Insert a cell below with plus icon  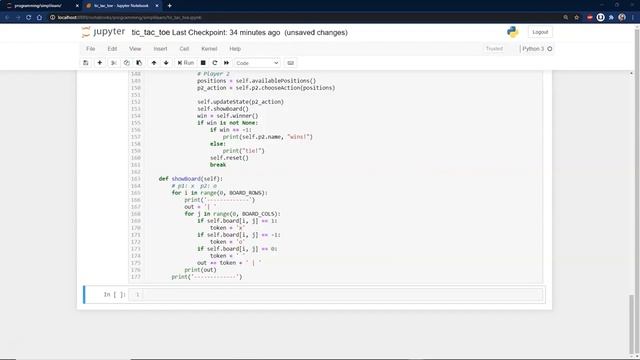click(100, 63)
